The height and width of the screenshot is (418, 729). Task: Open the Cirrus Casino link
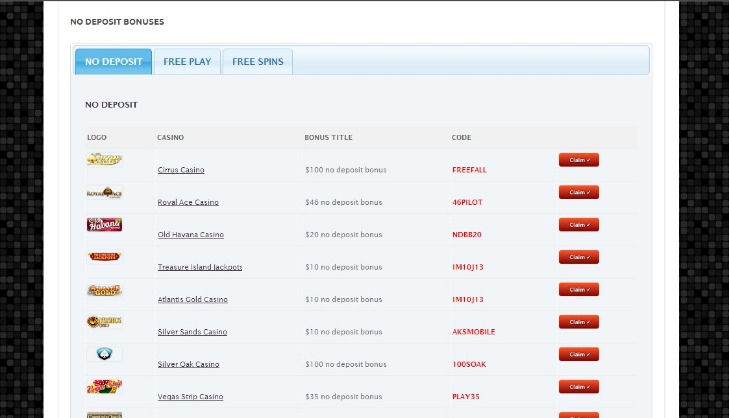181,170
